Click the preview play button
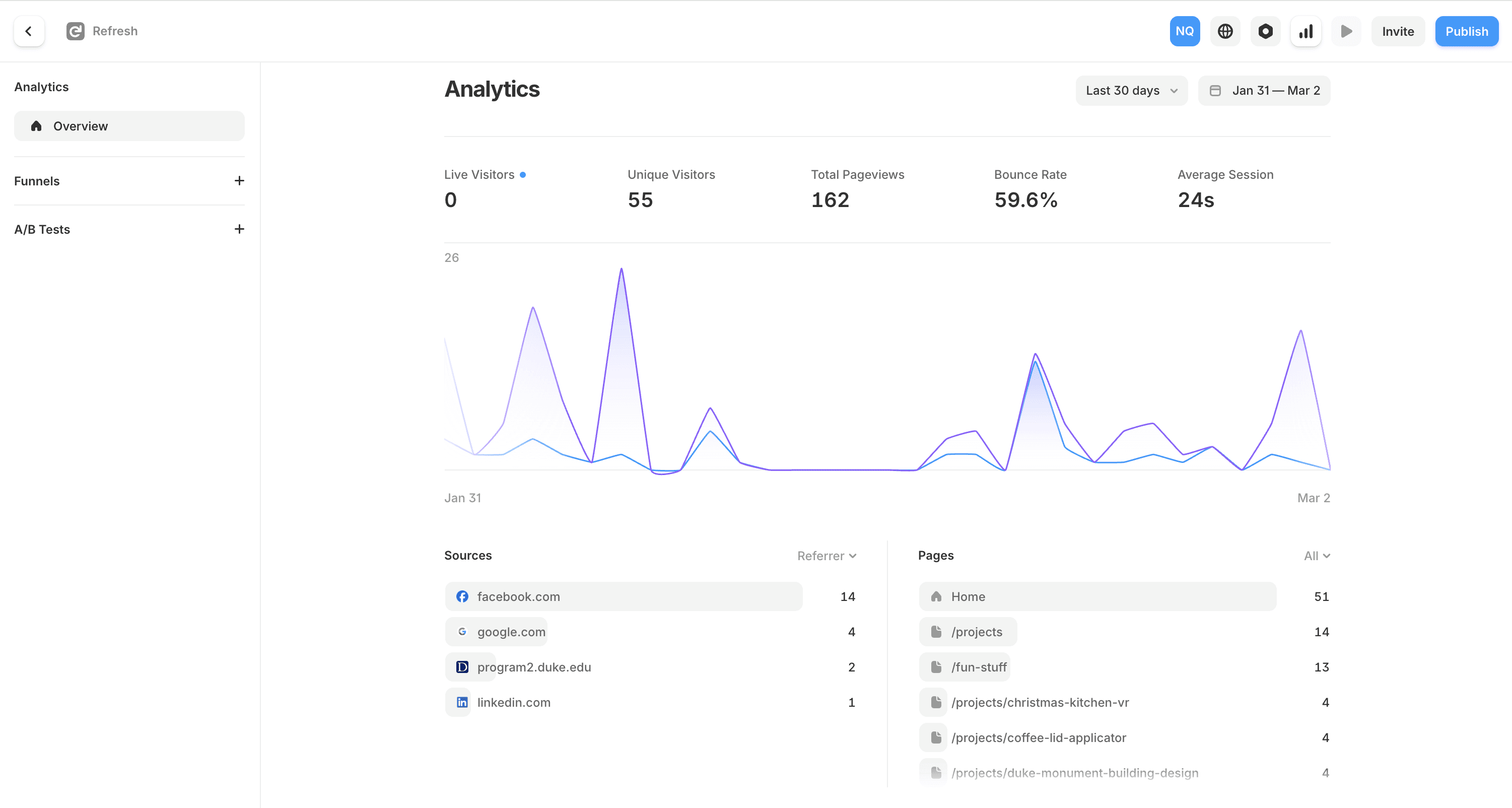Image resolution: width=1512 pixels, height=808 pixels. (x=1346, y=31)
